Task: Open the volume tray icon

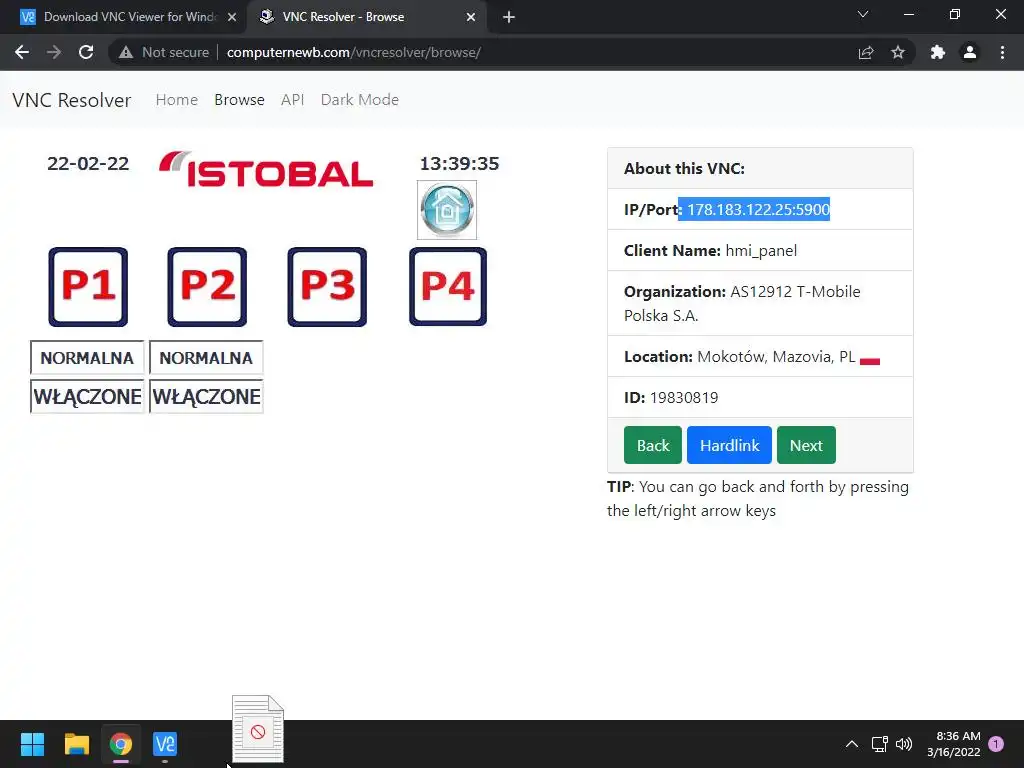Action: pos(904,744)
